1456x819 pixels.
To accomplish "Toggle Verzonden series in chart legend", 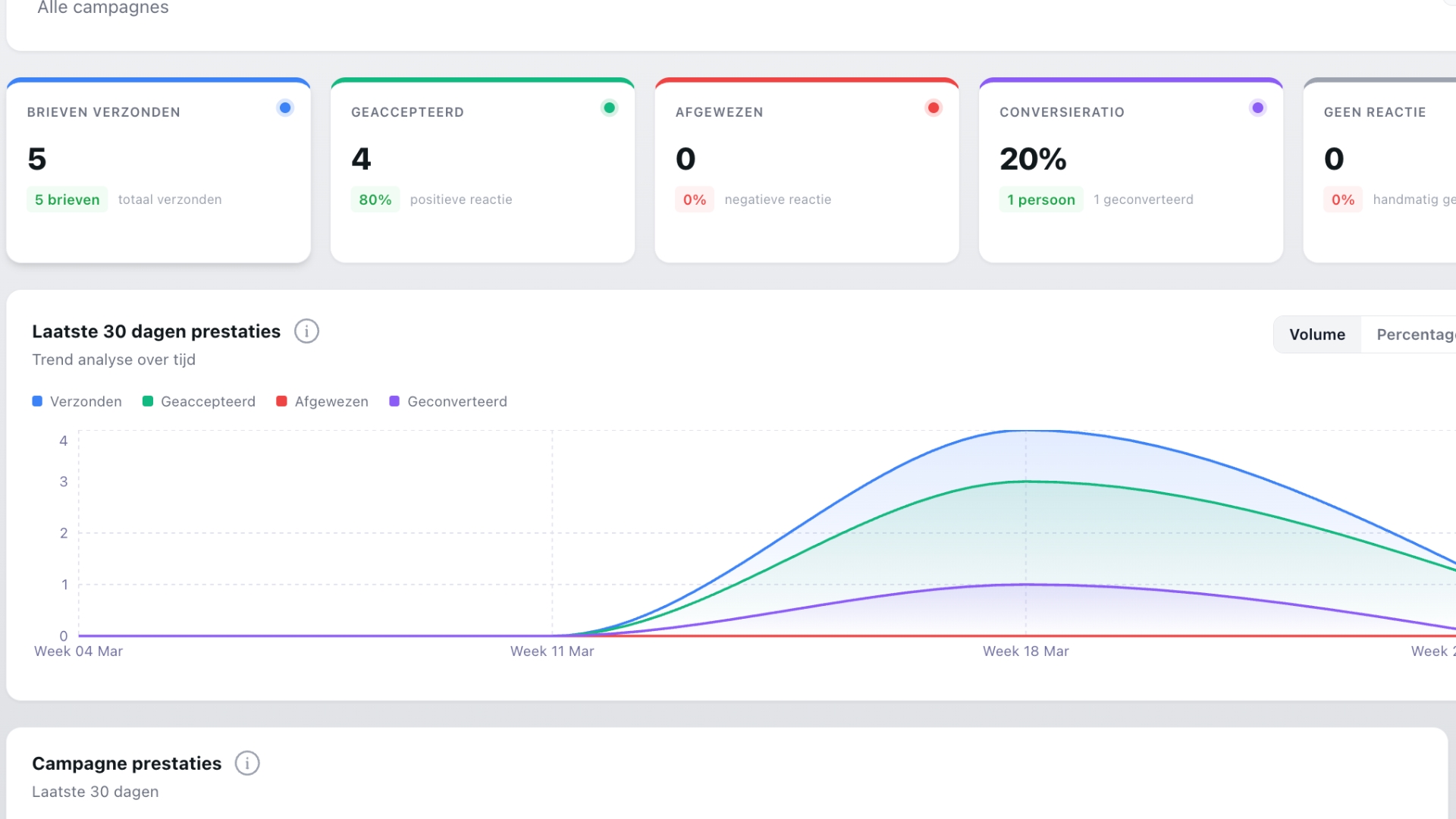I will point(77,401).
